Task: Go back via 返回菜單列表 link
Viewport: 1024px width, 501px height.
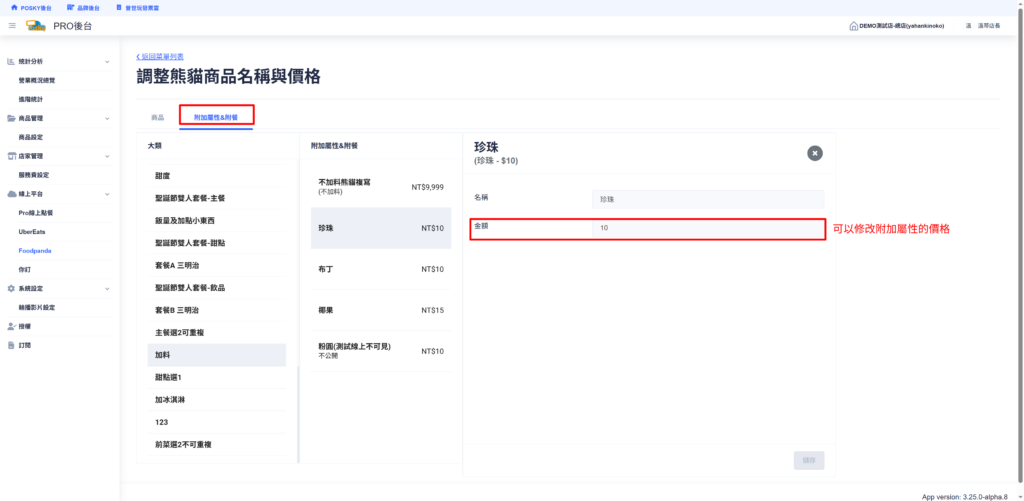Action: (x=160, y=57)
